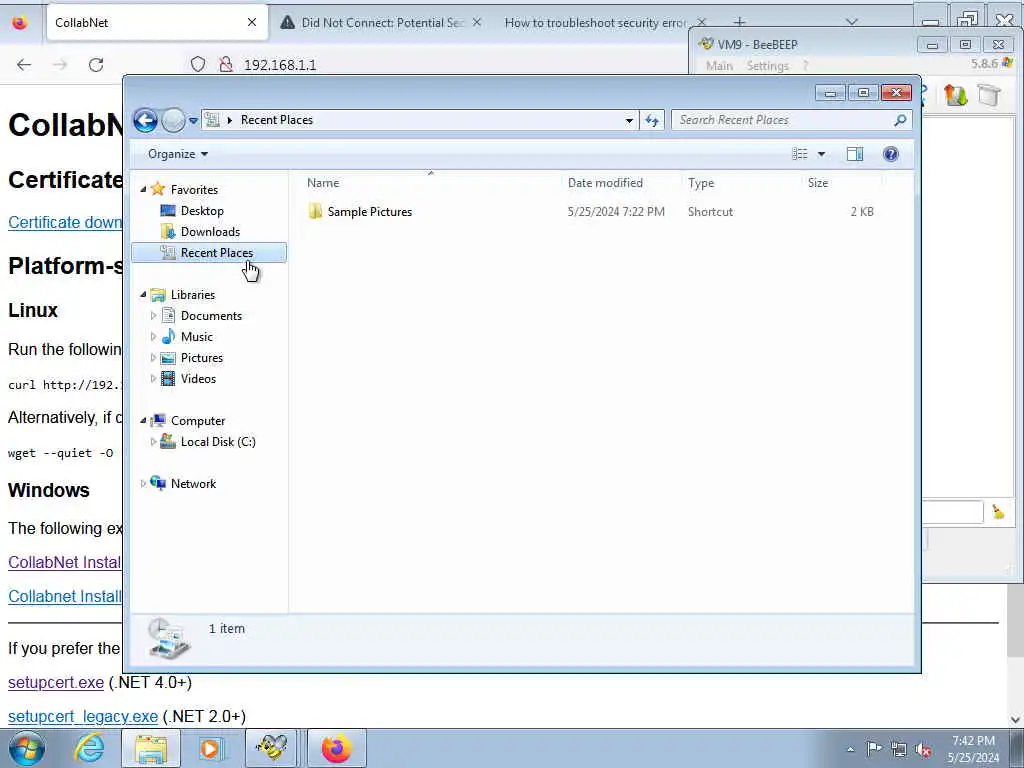
Task: Expand the address bar history dropdown
Action: (629, 120)
